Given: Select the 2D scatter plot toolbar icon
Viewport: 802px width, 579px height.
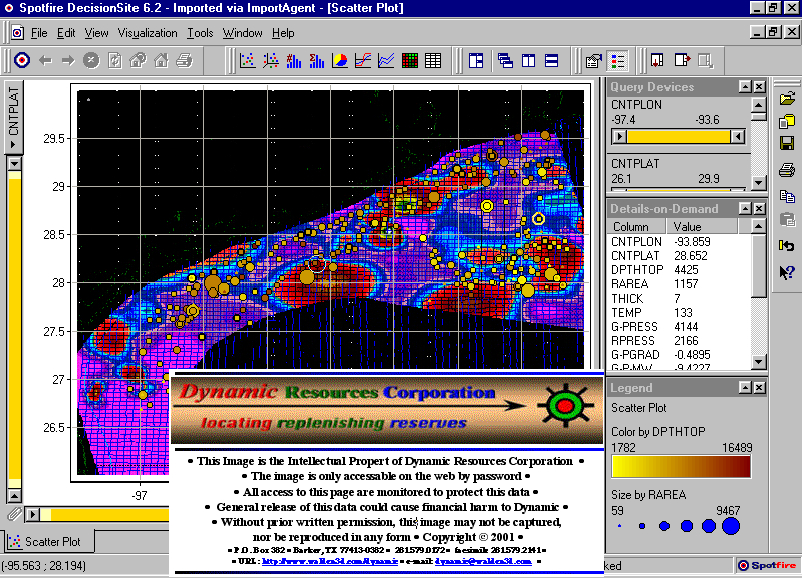Looking at the screenshot, I should pyautogui.click(x=247, y=61).
